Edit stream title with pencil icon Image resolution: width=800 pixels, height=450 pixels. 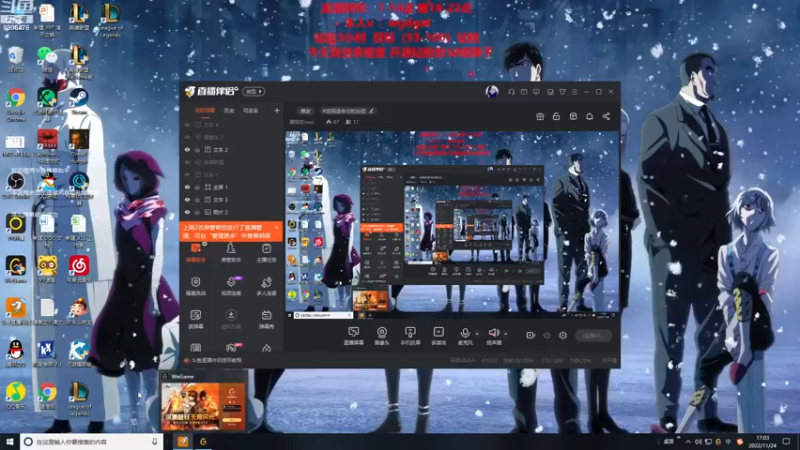pos(371,111)
